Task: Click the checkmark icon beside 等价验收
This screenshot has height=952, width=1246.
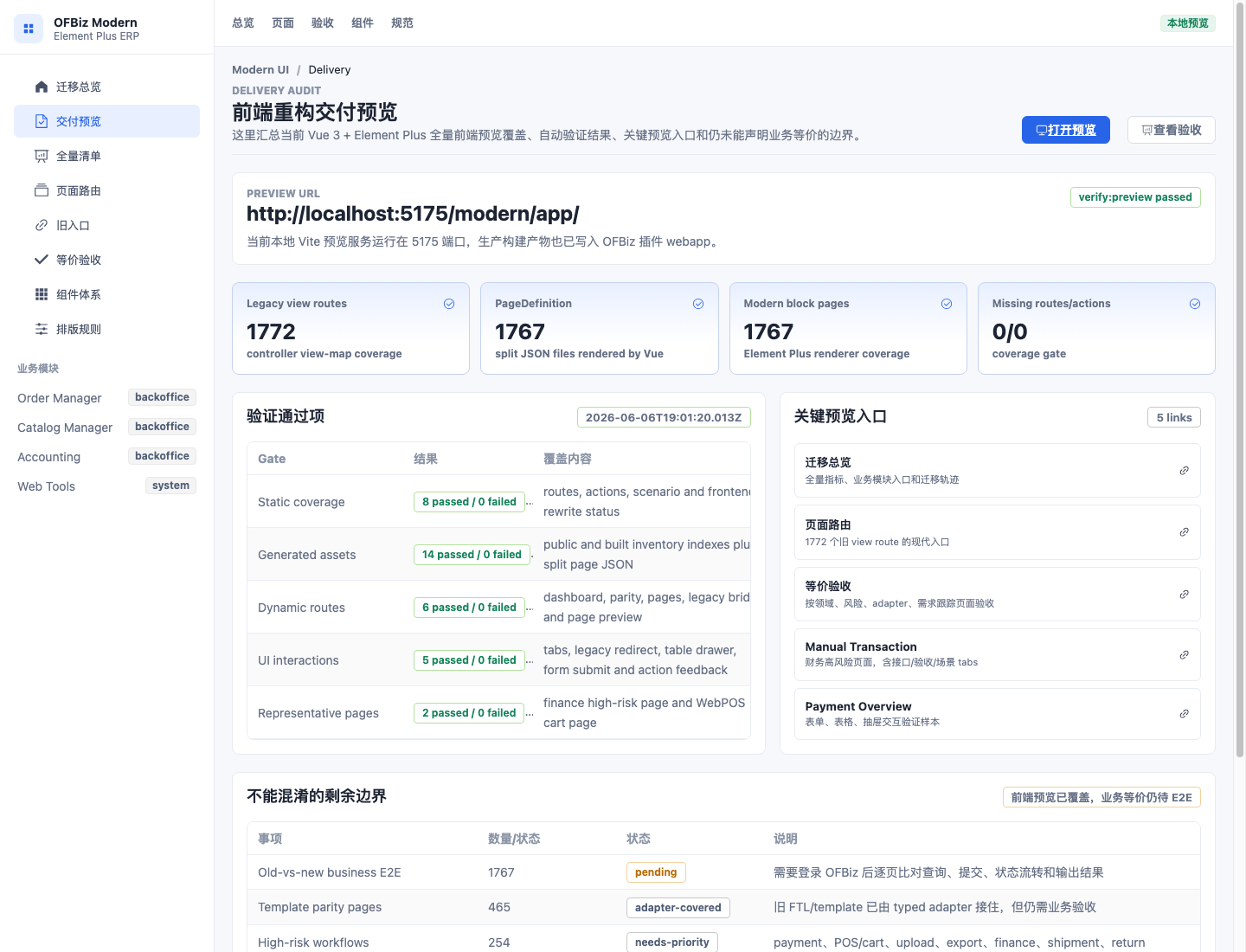Action: (42, 260)
